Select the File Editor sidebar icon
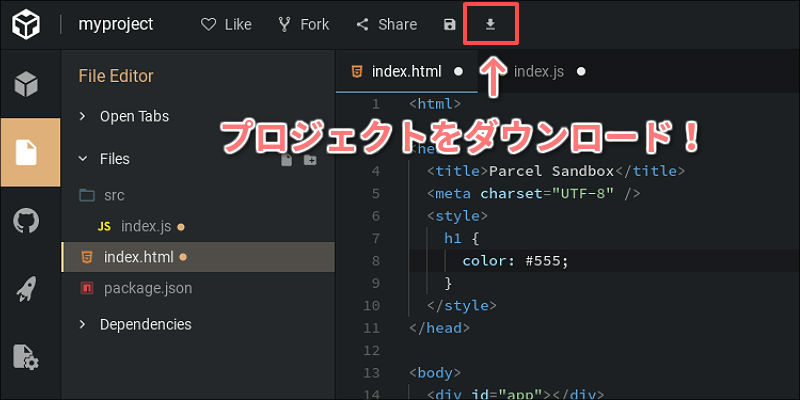Screen dimensions: 800x400 click(30, 153)
